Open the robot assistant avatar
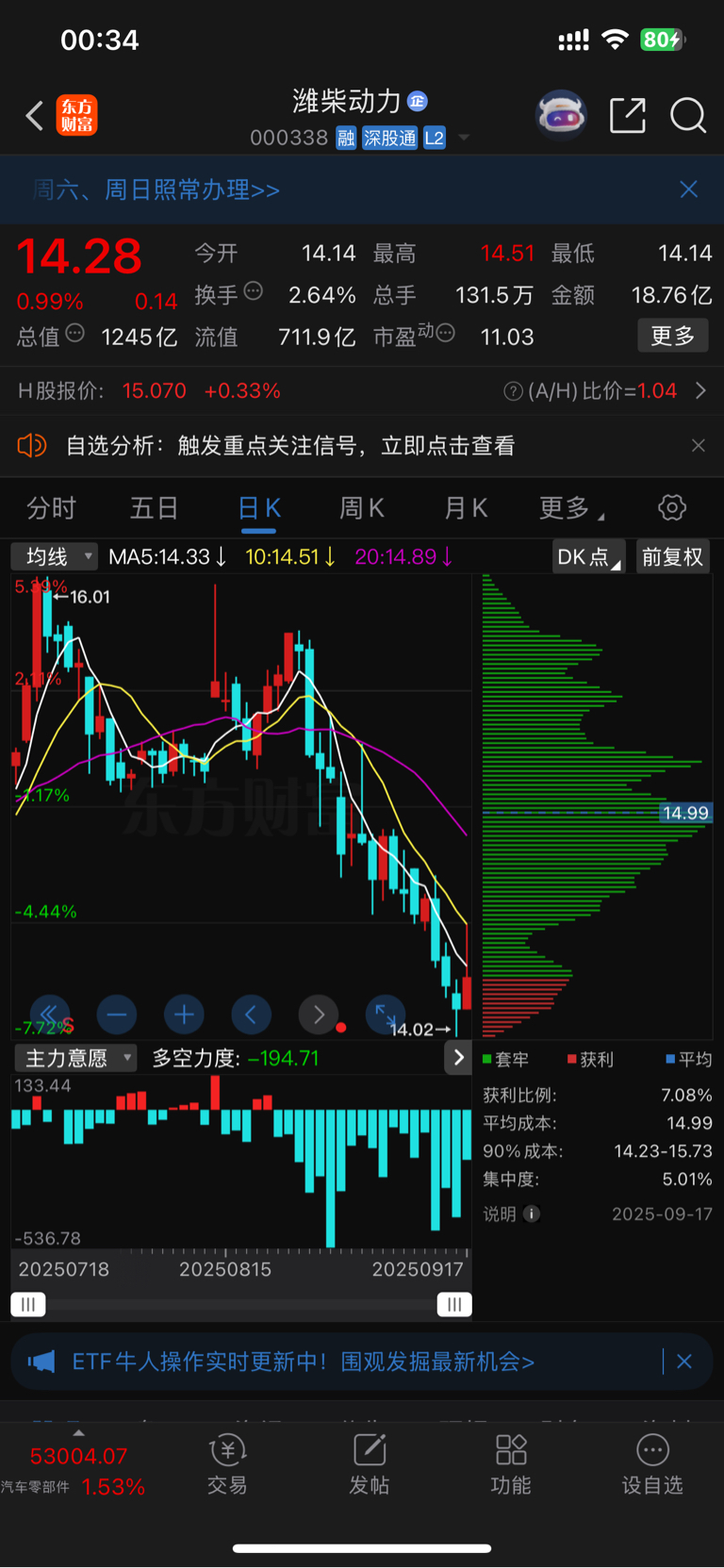Image resolution: width=724 pixels, height=1568 pixels. pyautogui.click(x=561, y=115)
